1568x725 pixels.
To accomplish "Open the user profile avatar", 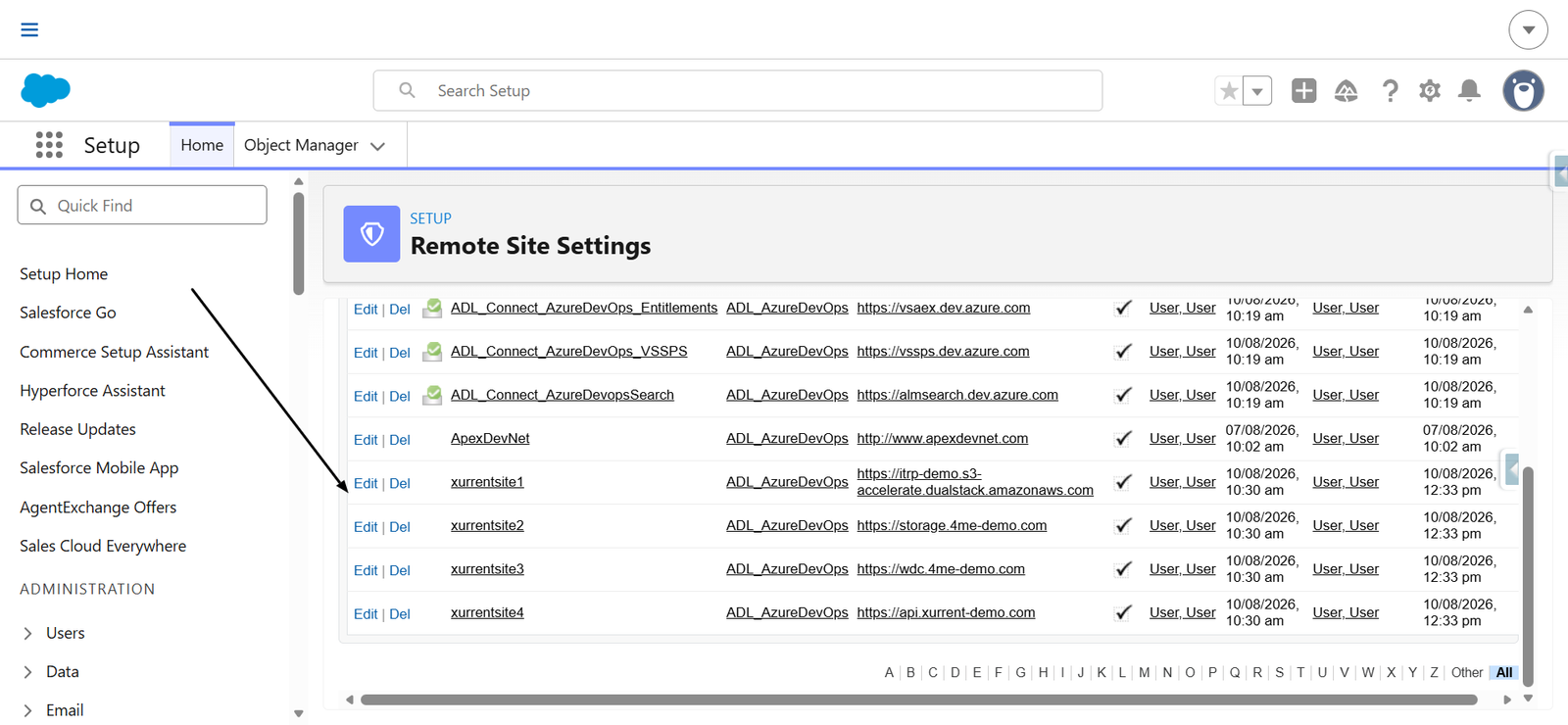I will 1523,91.
